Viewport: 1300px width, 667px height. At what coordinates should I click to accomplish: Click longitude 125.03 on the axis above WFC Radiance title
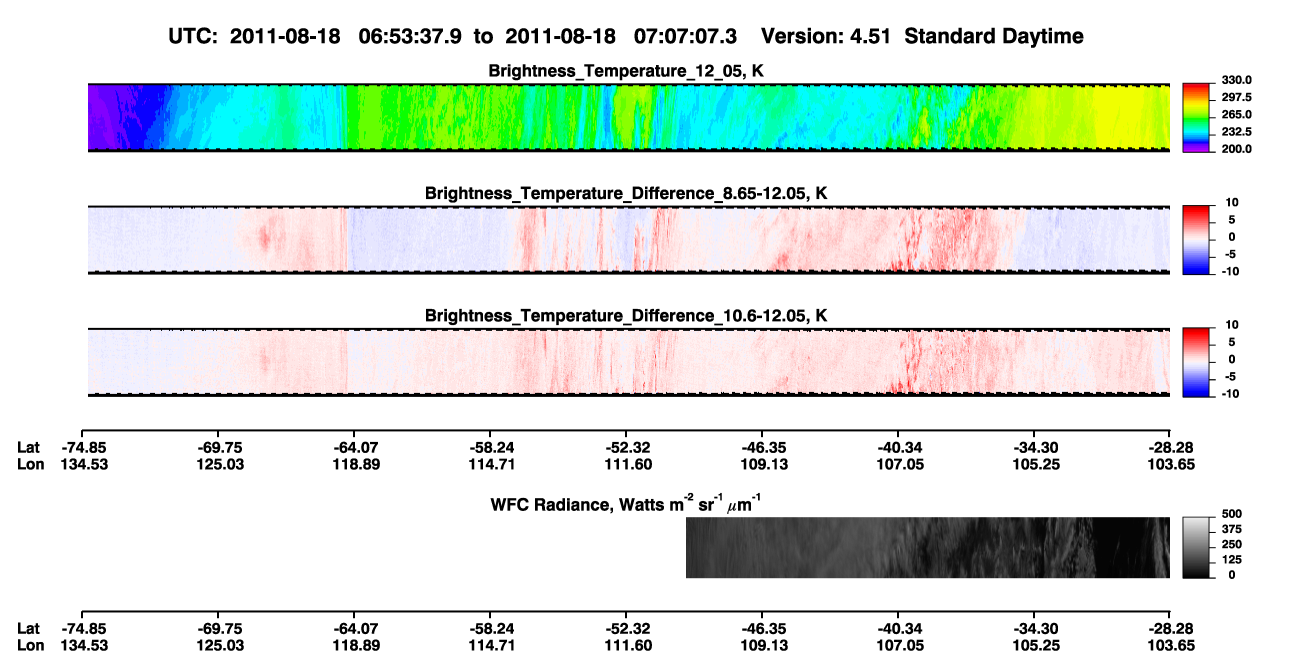click(x=219, y=464)
